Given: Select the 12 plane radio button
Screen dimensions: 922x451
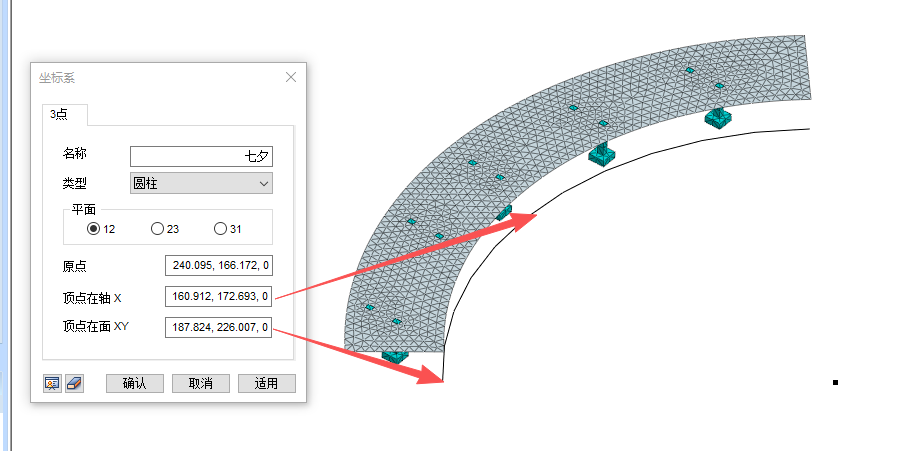Looking at the screenshot, I should (94, 229).
